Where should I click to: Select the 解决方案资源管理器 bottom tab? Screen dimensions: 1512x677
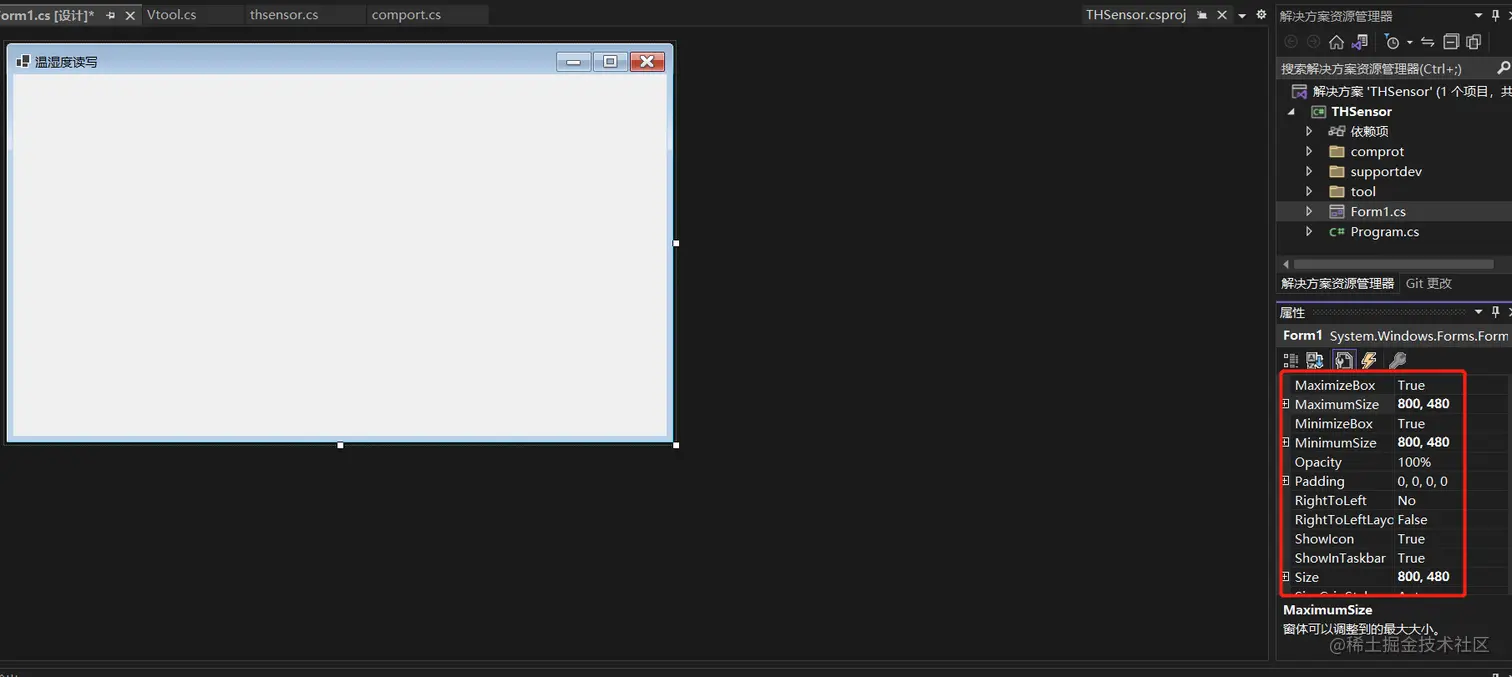pyautogui.click(x=1337, y=283)
